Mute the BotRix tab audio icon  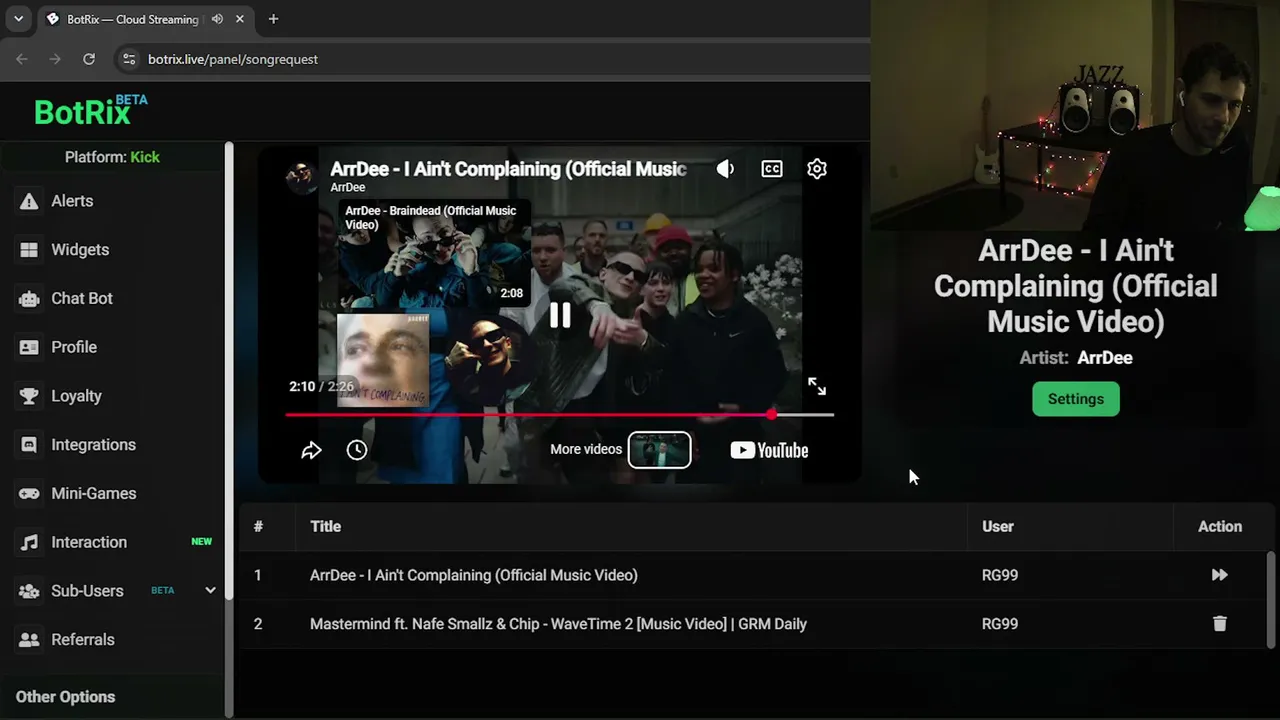tap(217, 19)
